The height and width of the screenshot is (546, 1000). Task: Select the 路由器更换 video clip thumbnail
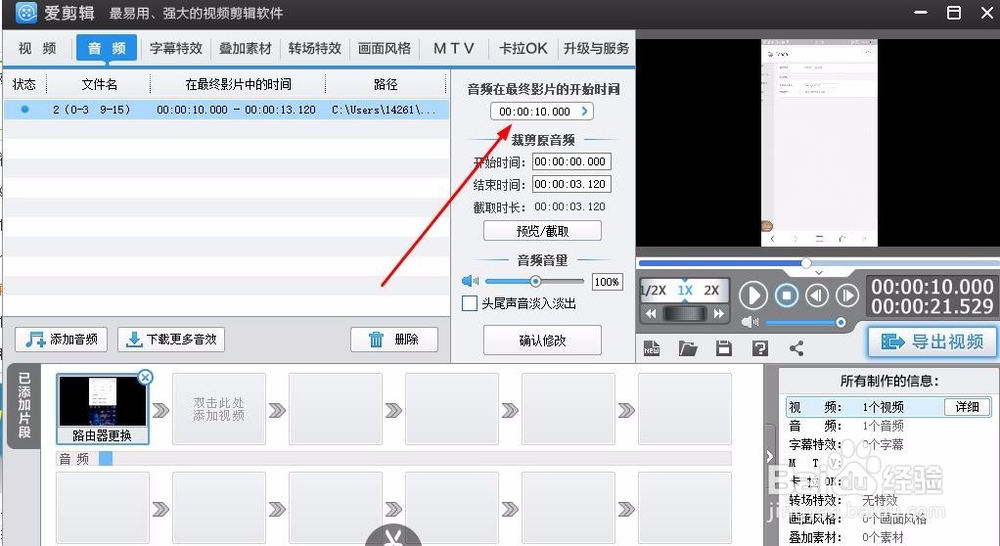[x=102, y=408]
